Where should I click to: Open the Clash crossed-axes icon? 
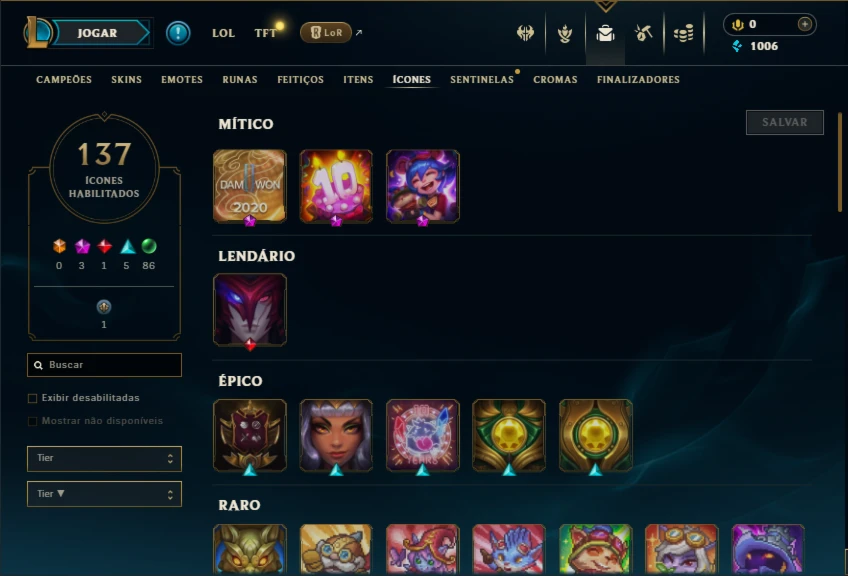point(525,33)
